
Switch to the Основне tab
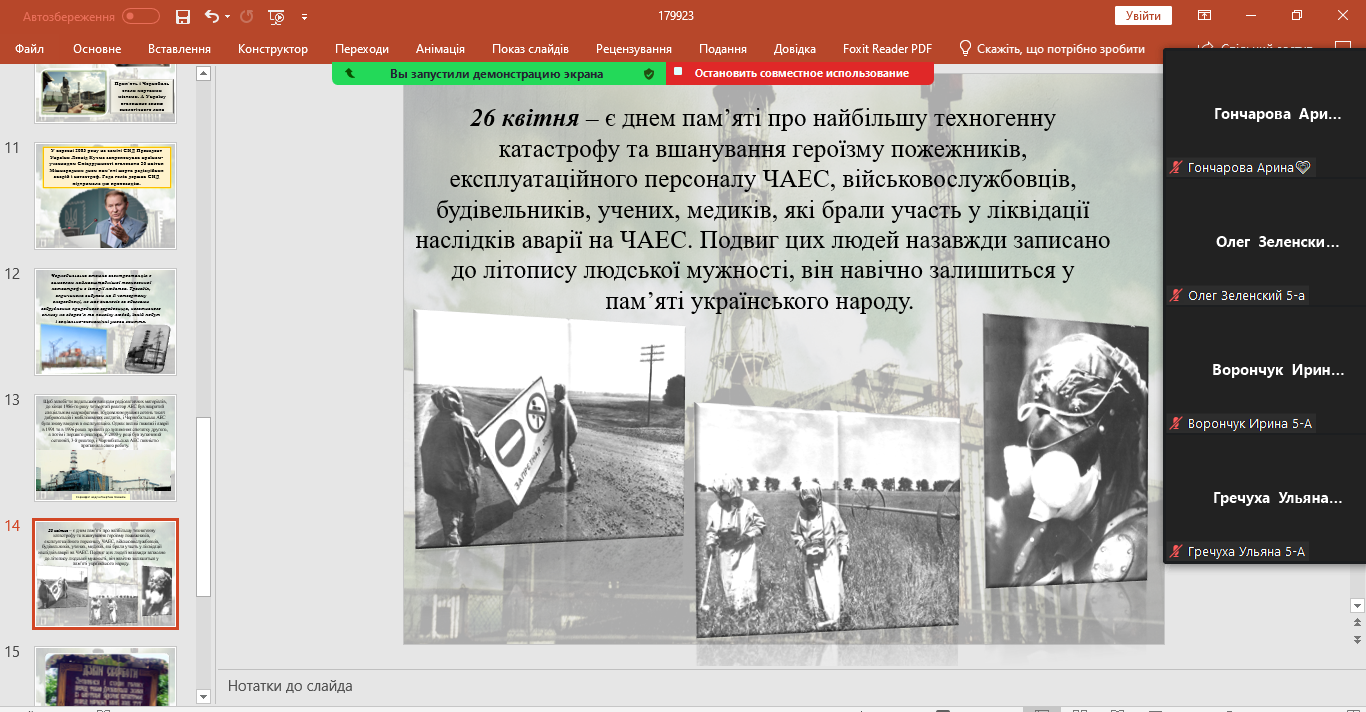point(97,49)
